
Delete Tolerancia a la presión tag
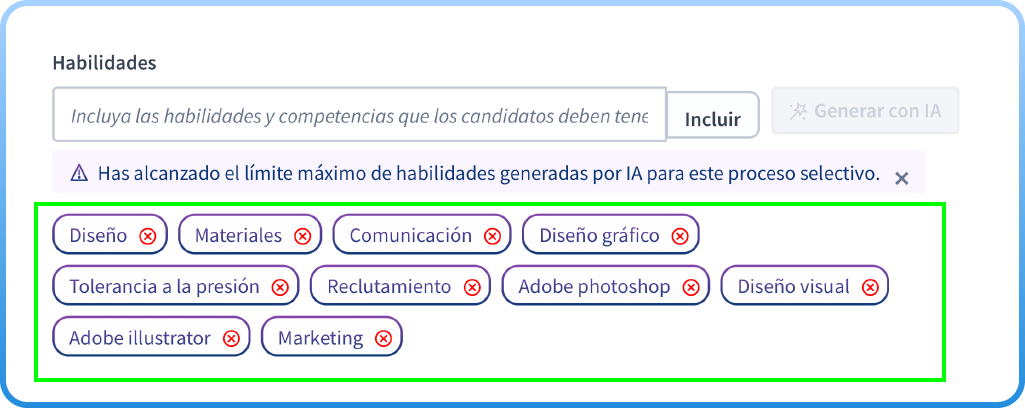coord(280,287)
